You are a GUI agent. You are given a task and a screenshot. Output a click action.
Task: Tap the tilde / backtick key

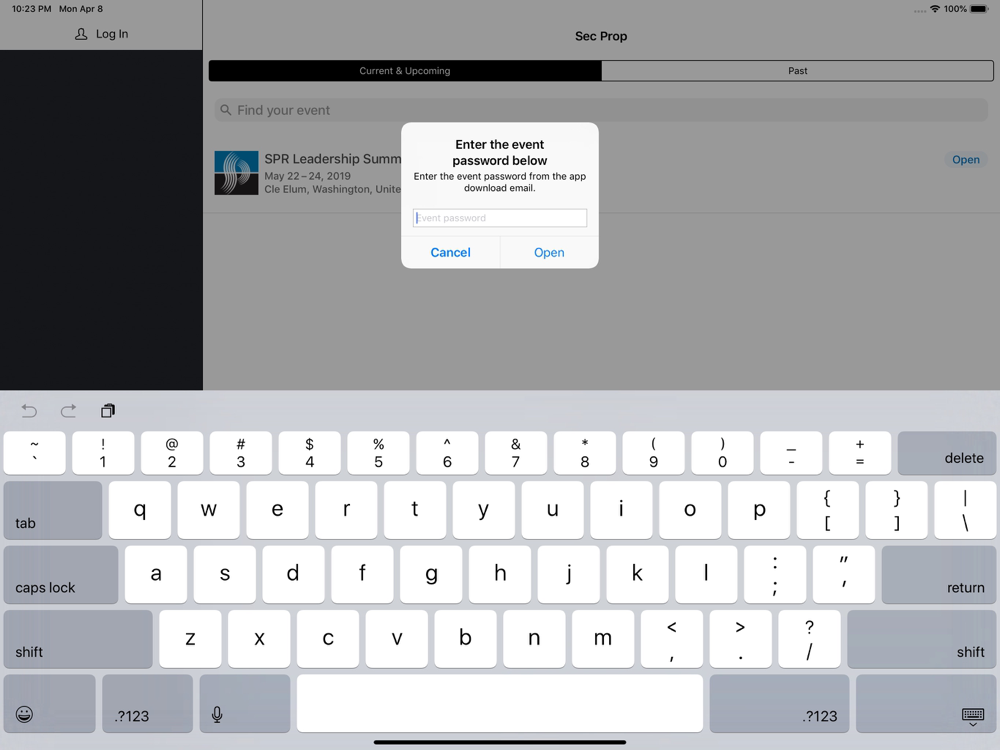click(34, 453)
